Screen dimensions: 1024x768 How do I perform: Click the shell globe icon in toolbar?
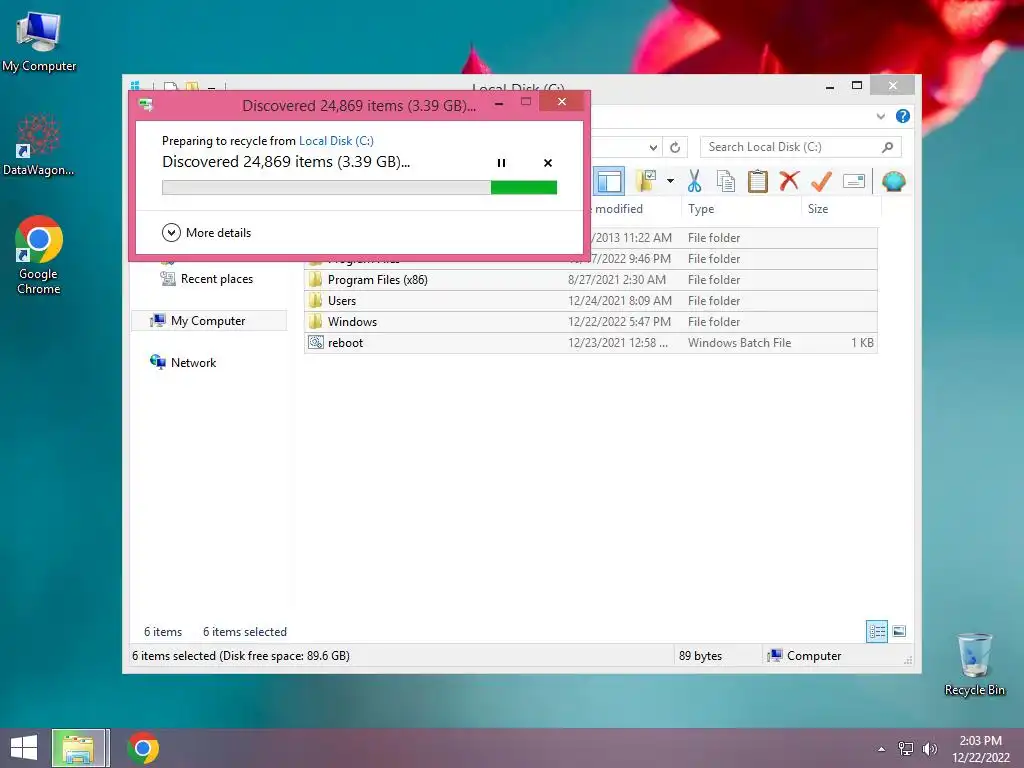point(893,181)
